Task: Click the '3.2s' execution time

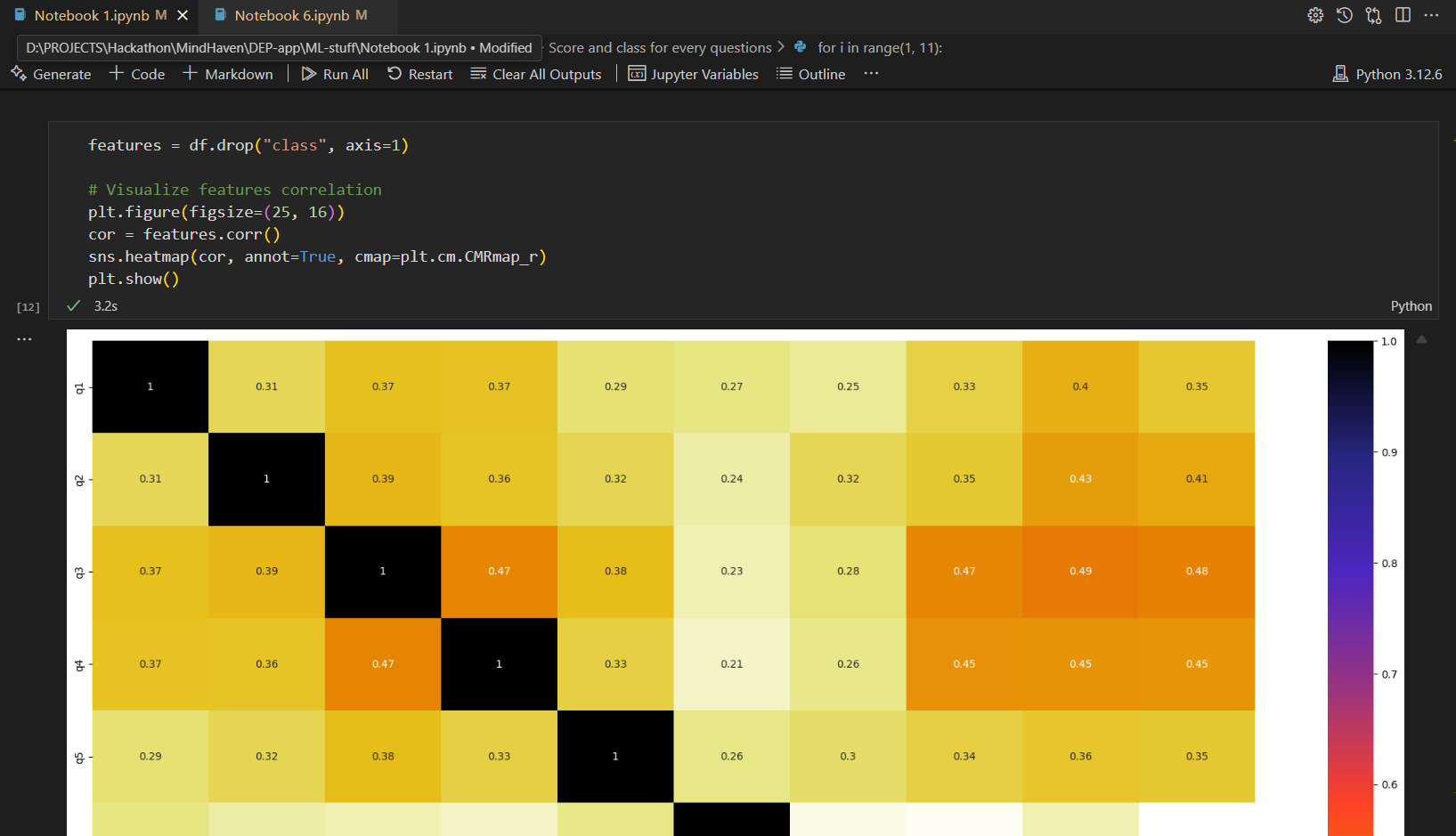Action: (106, 305)
